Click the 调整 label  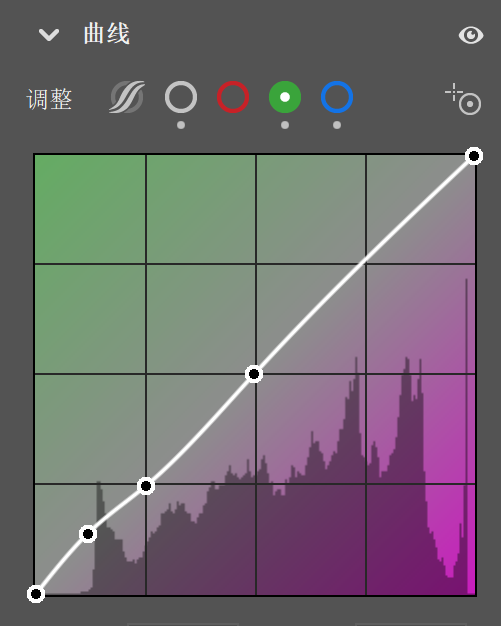point(49,99)
